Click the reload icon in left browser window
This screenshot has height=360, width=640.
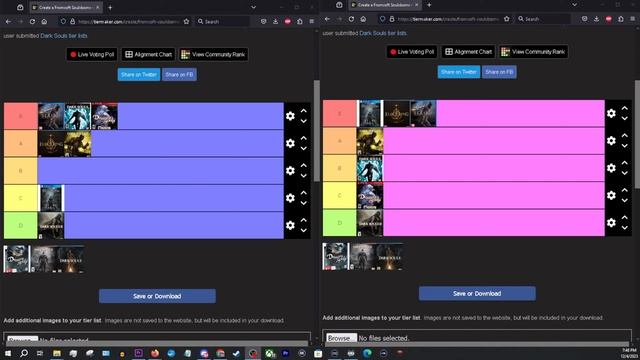[x=32, y=21]
